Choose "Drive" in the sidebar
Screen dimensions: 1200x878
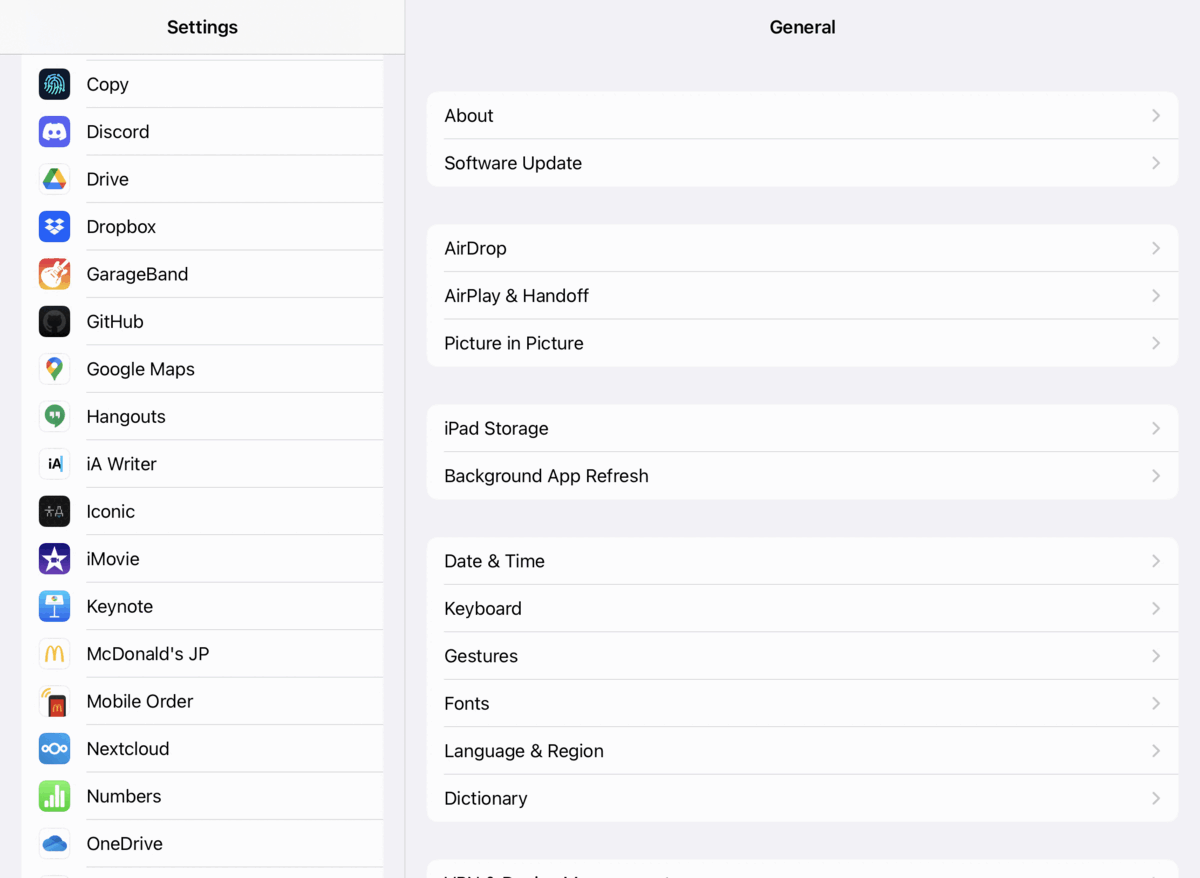coord(107,179)
